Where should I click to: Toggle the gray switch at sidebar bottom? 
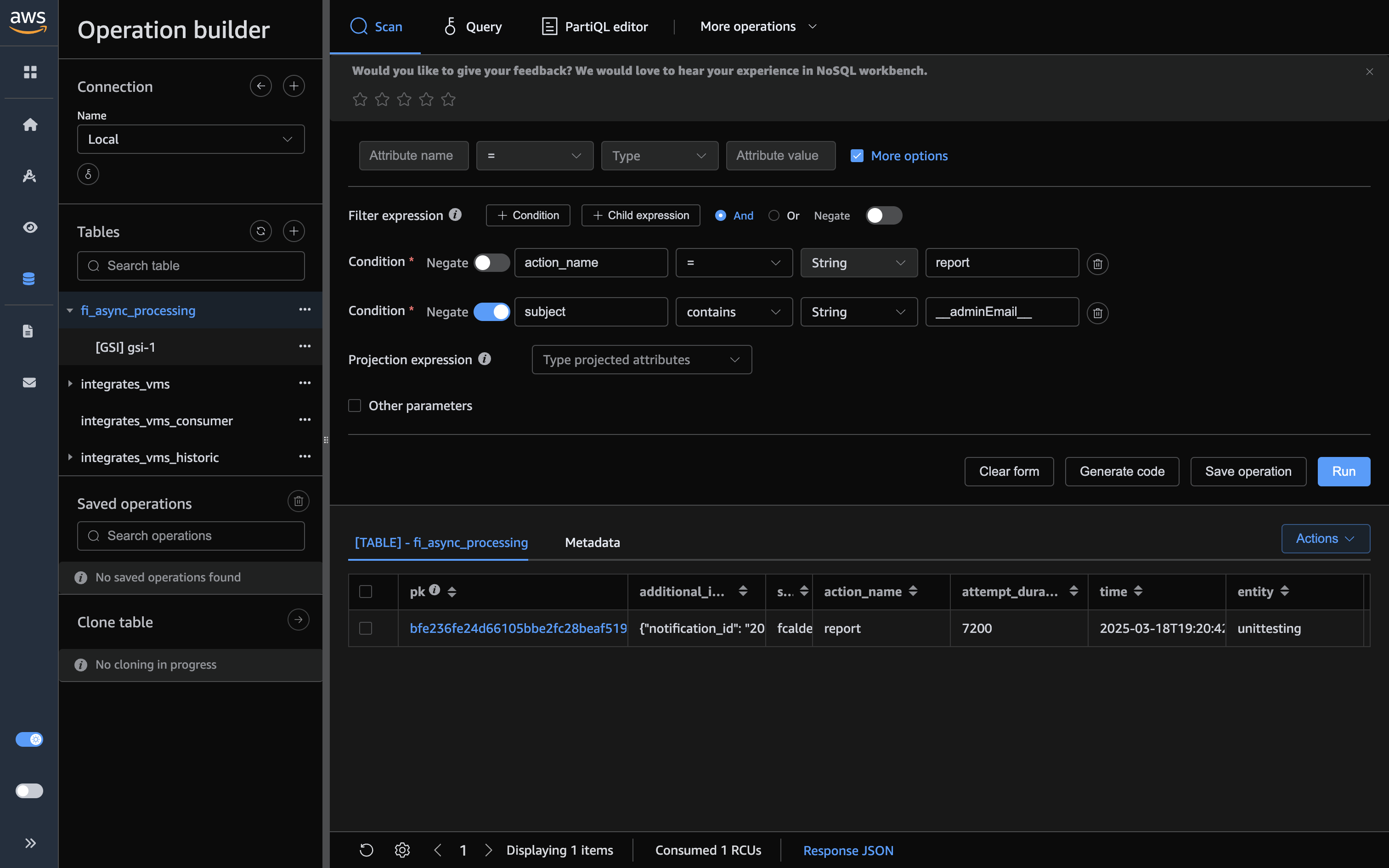point(29,791)
